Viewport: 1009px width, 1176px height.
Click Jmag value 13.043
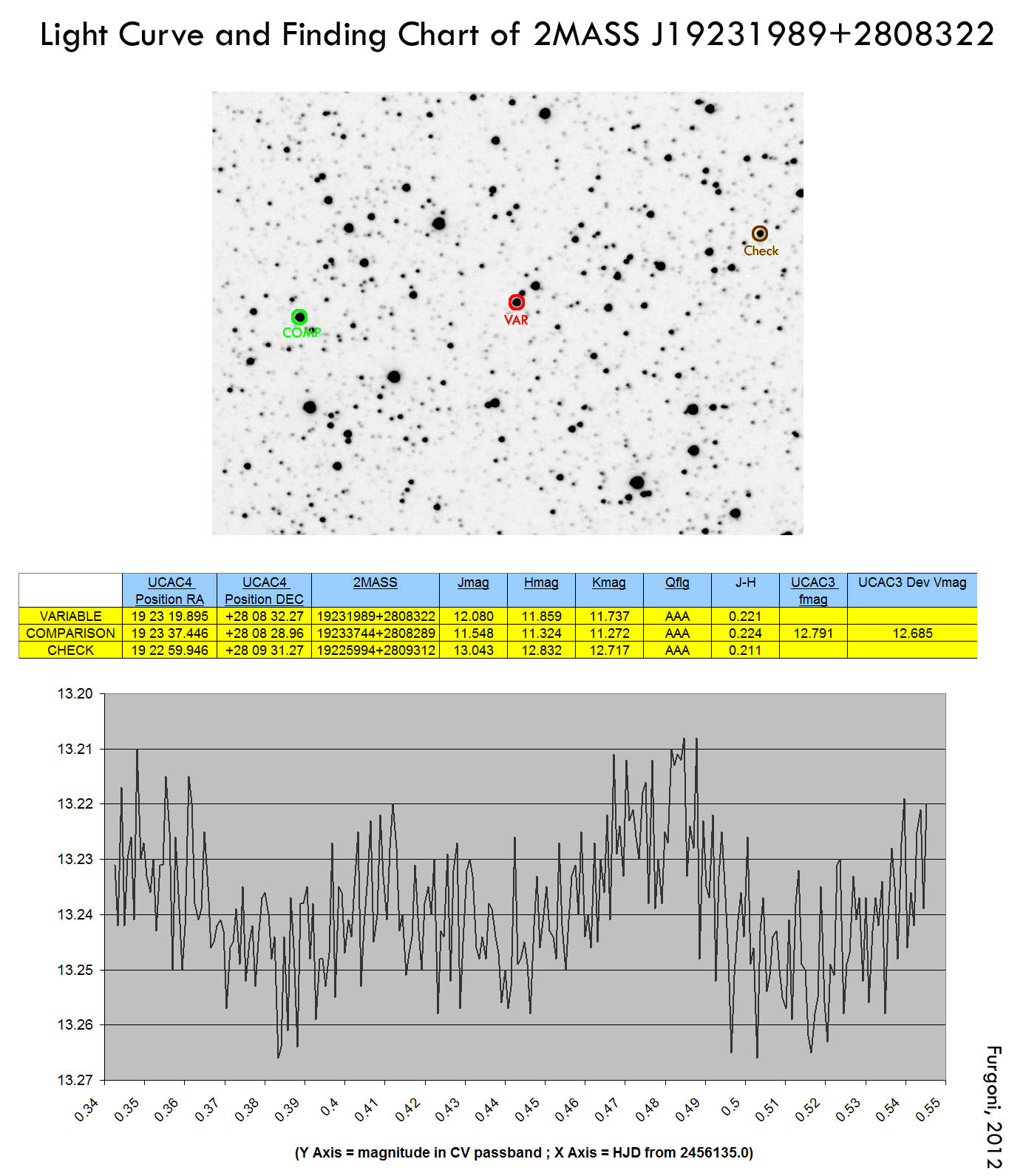pos(473,650)
